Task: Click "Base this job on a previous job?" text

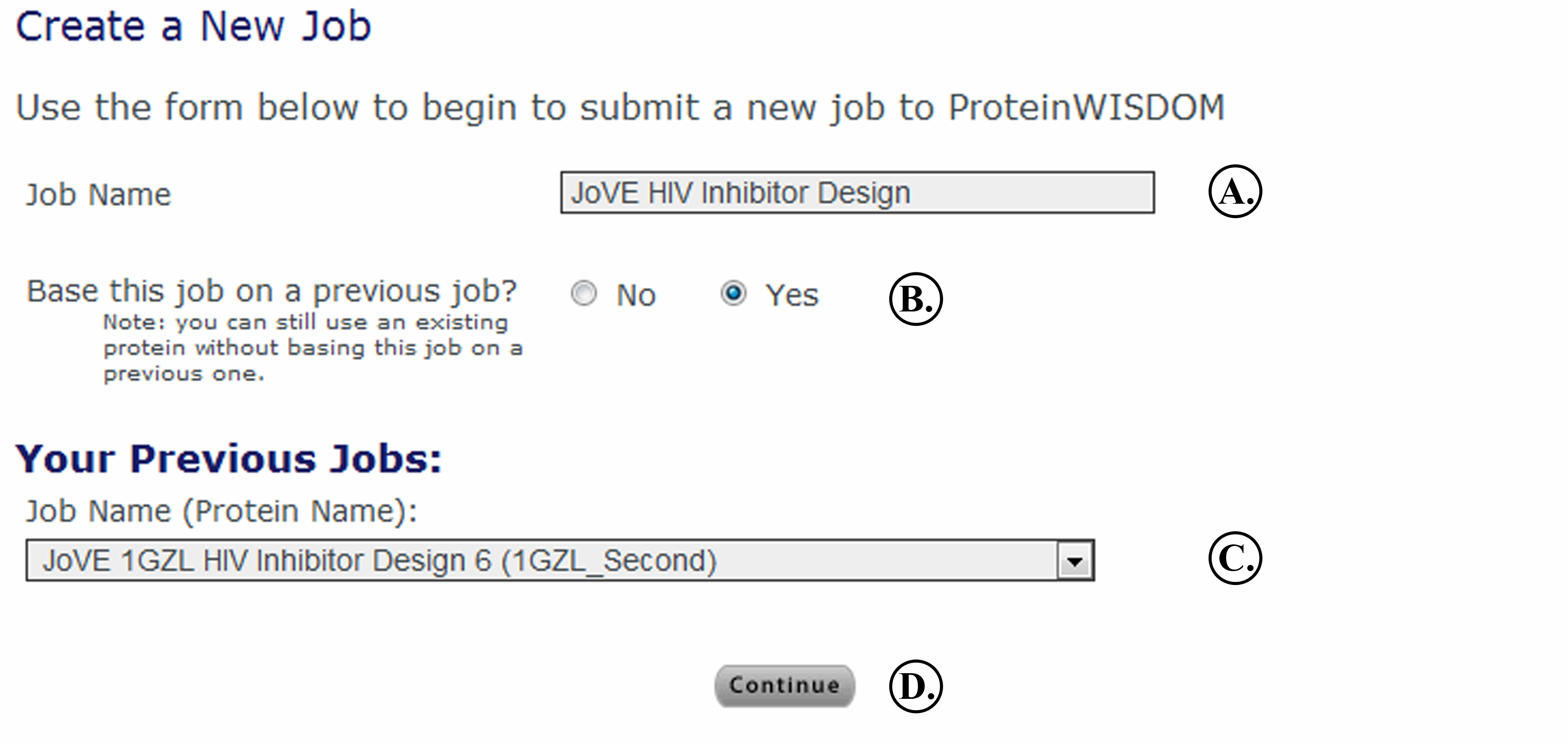Action: pos(272,291)
